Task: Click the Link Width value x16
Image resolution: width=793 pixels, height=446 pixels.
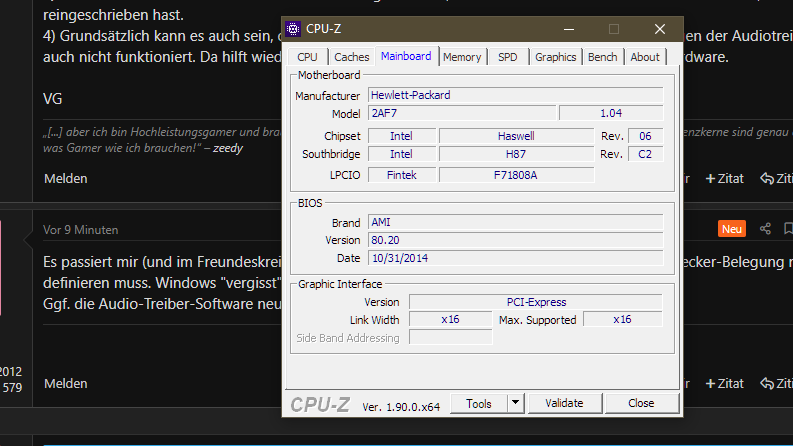Action: 450,320
